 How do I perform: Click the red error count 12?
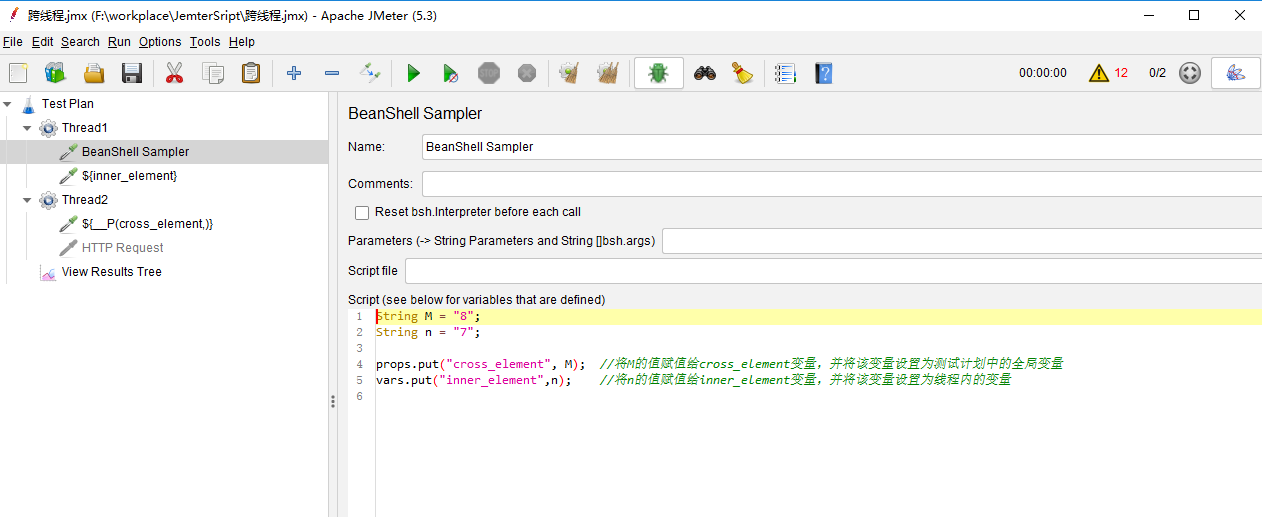1121,73
